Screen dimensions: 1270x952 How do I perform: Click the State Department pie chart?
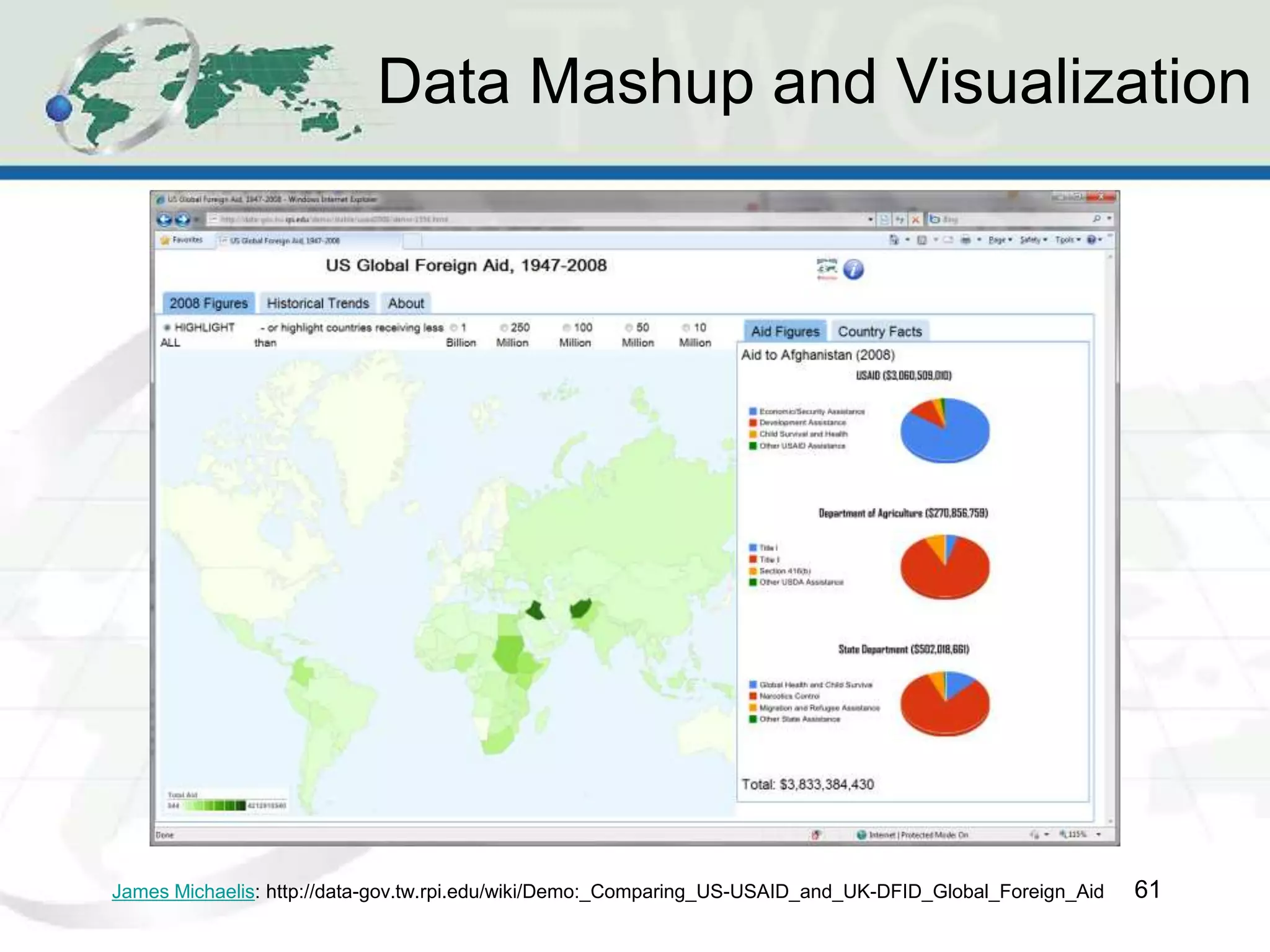(x=944, y=703)
